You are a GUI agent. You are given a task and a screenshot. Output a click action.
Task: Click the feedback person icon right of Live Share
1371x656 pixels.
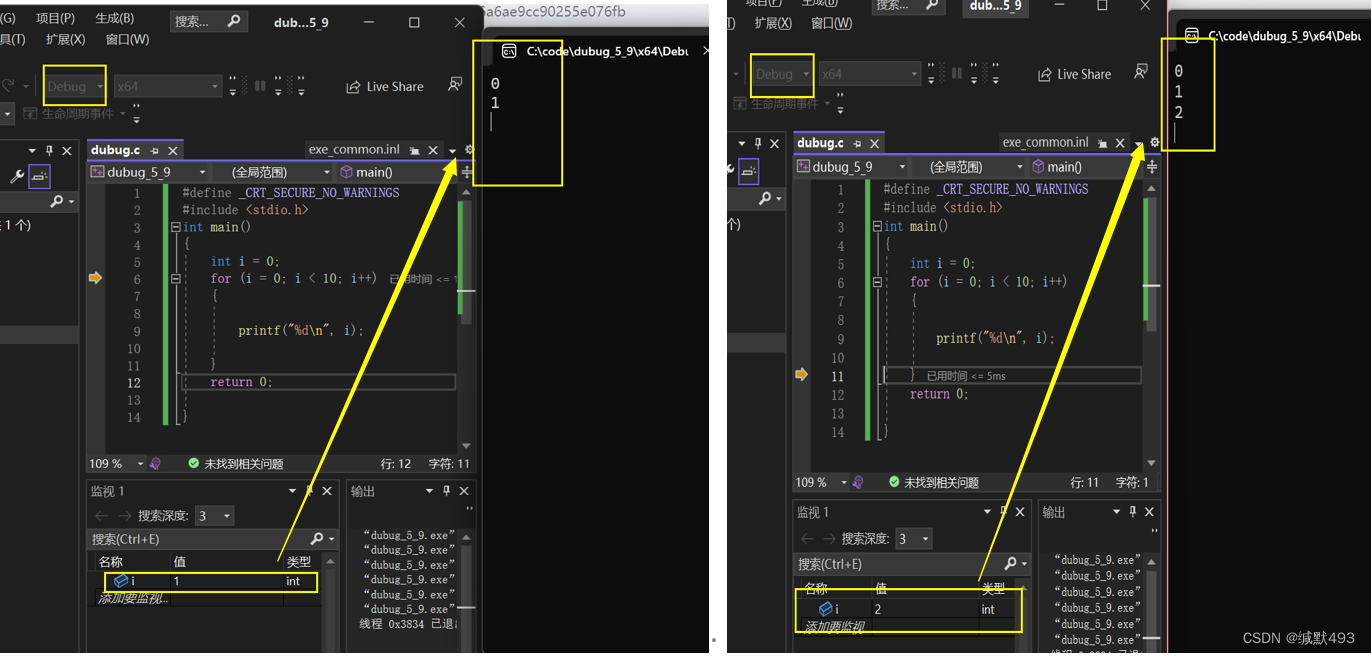point(455,84)
